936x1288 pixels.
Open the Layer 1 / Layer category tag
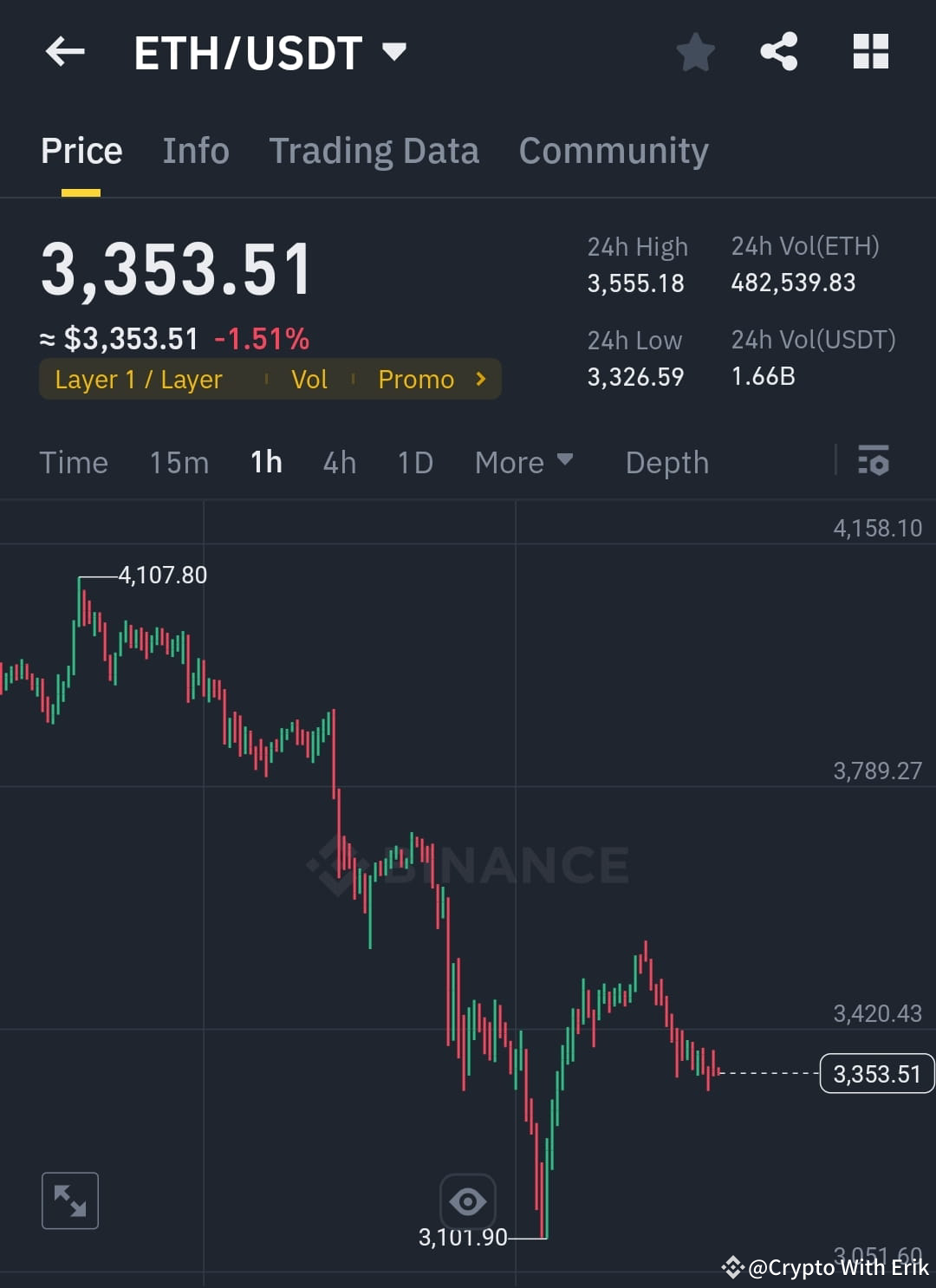(138, 379)
